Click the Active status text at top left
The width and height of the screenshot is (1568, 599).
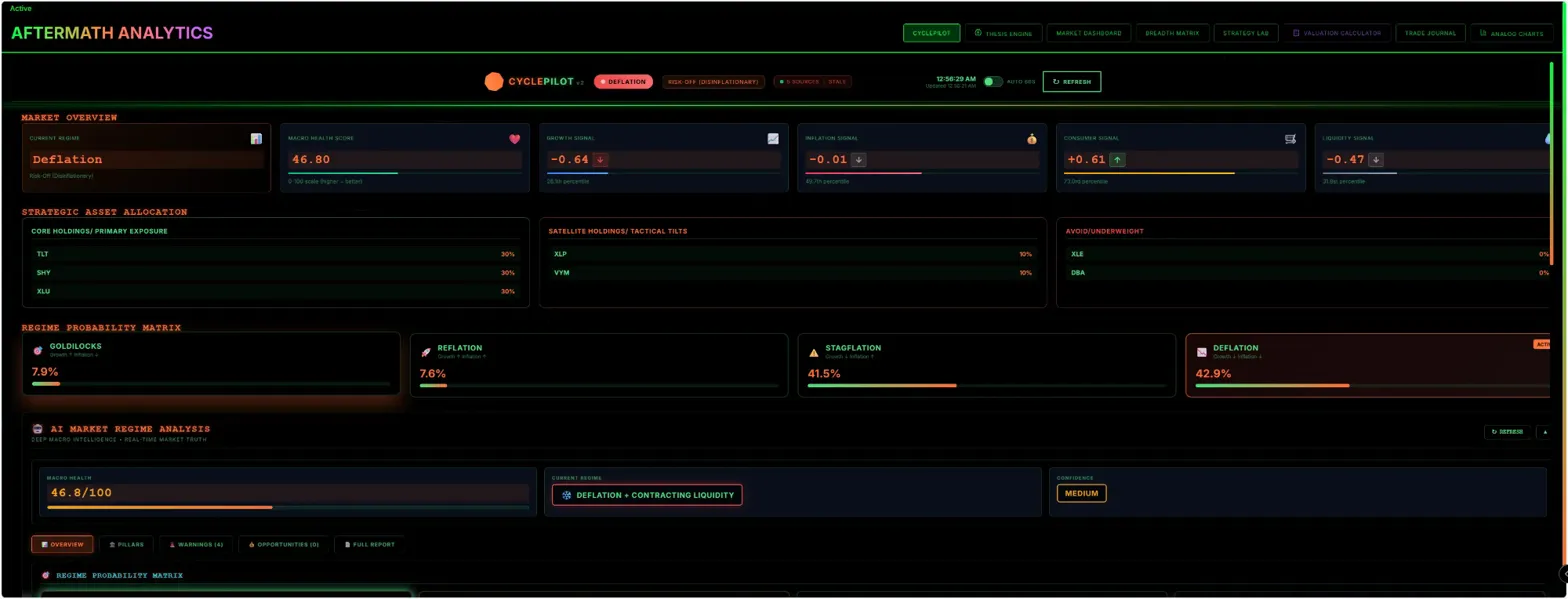pos(20,8)
